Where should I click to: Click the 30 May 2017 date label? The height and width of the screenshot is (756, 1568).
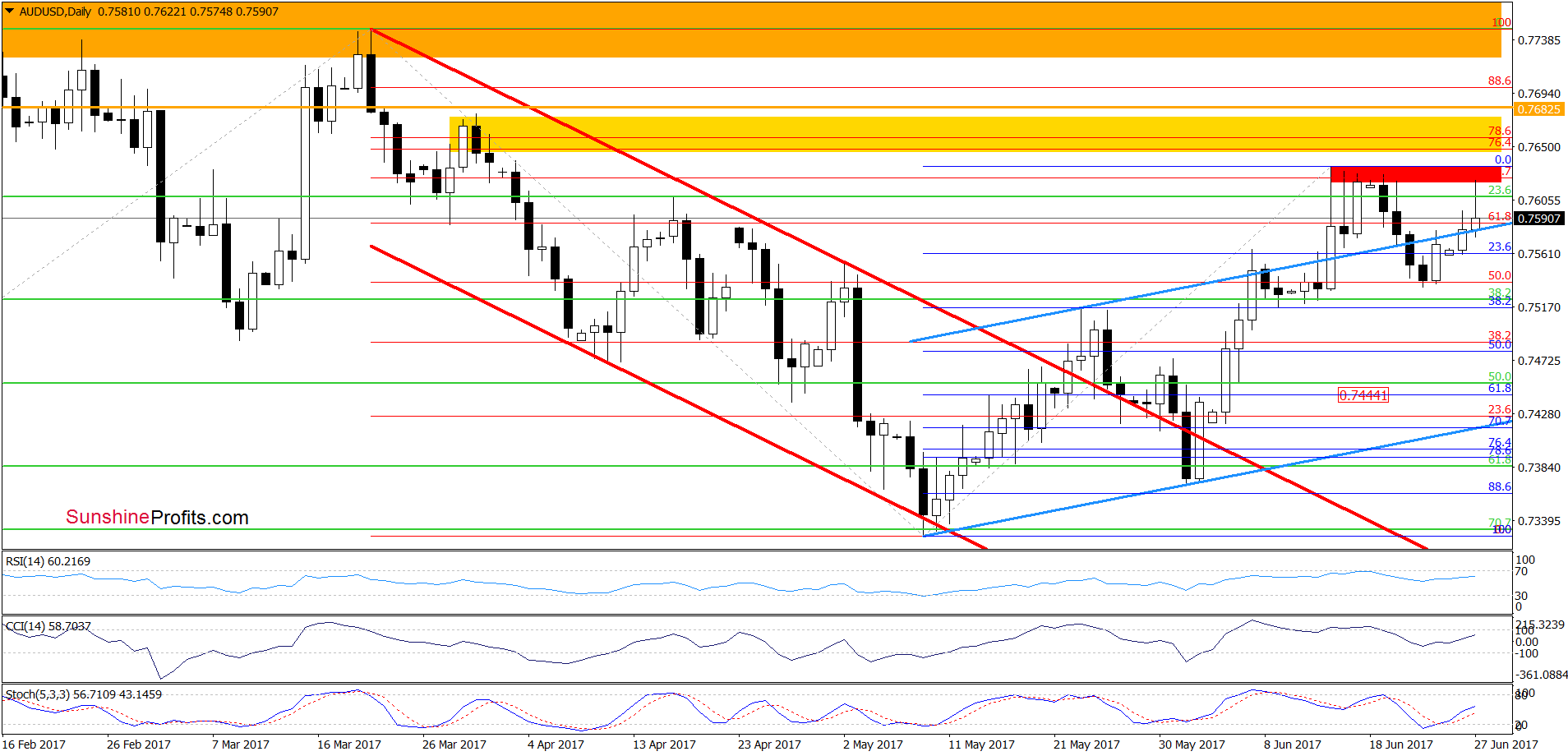tap(1192, 744)
